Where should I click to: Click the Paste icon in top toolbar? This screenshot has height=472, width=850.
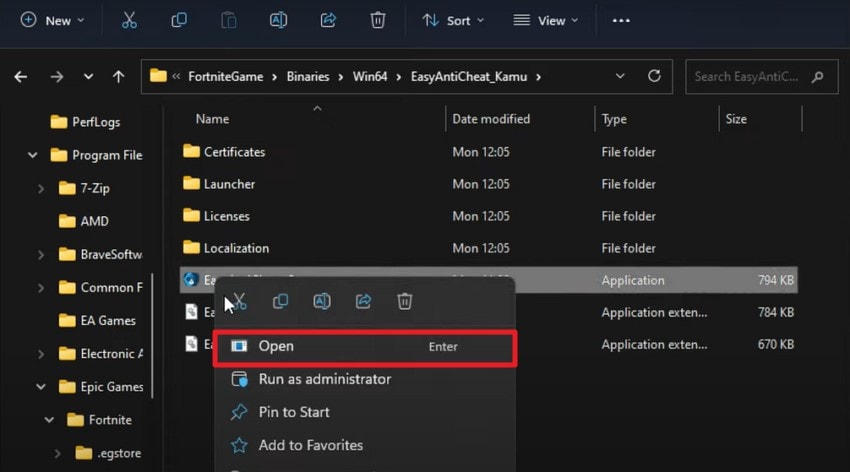click(x=229, y=21)
